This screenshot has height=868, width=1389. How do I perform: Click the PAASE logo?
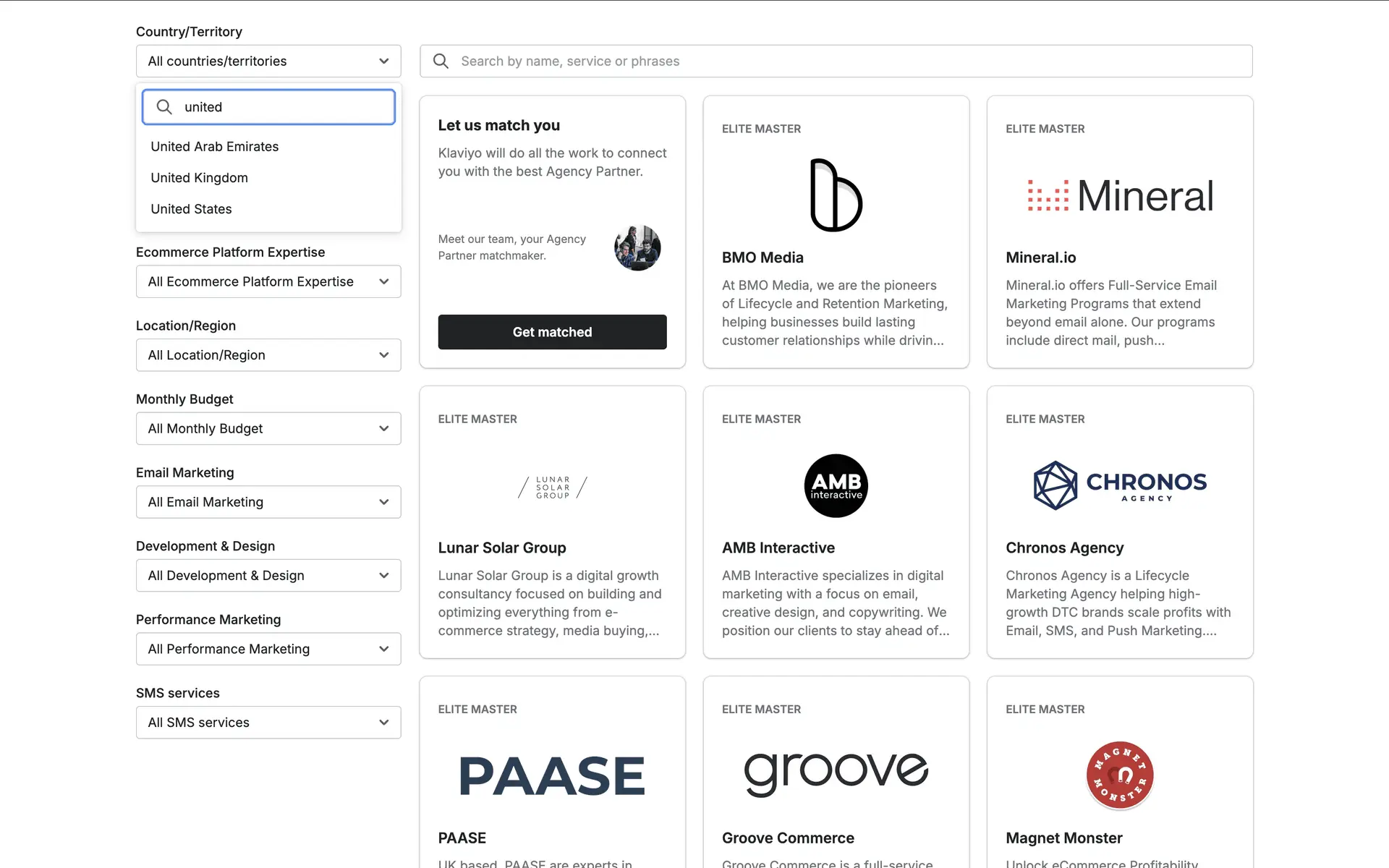[x=552, y=775]
